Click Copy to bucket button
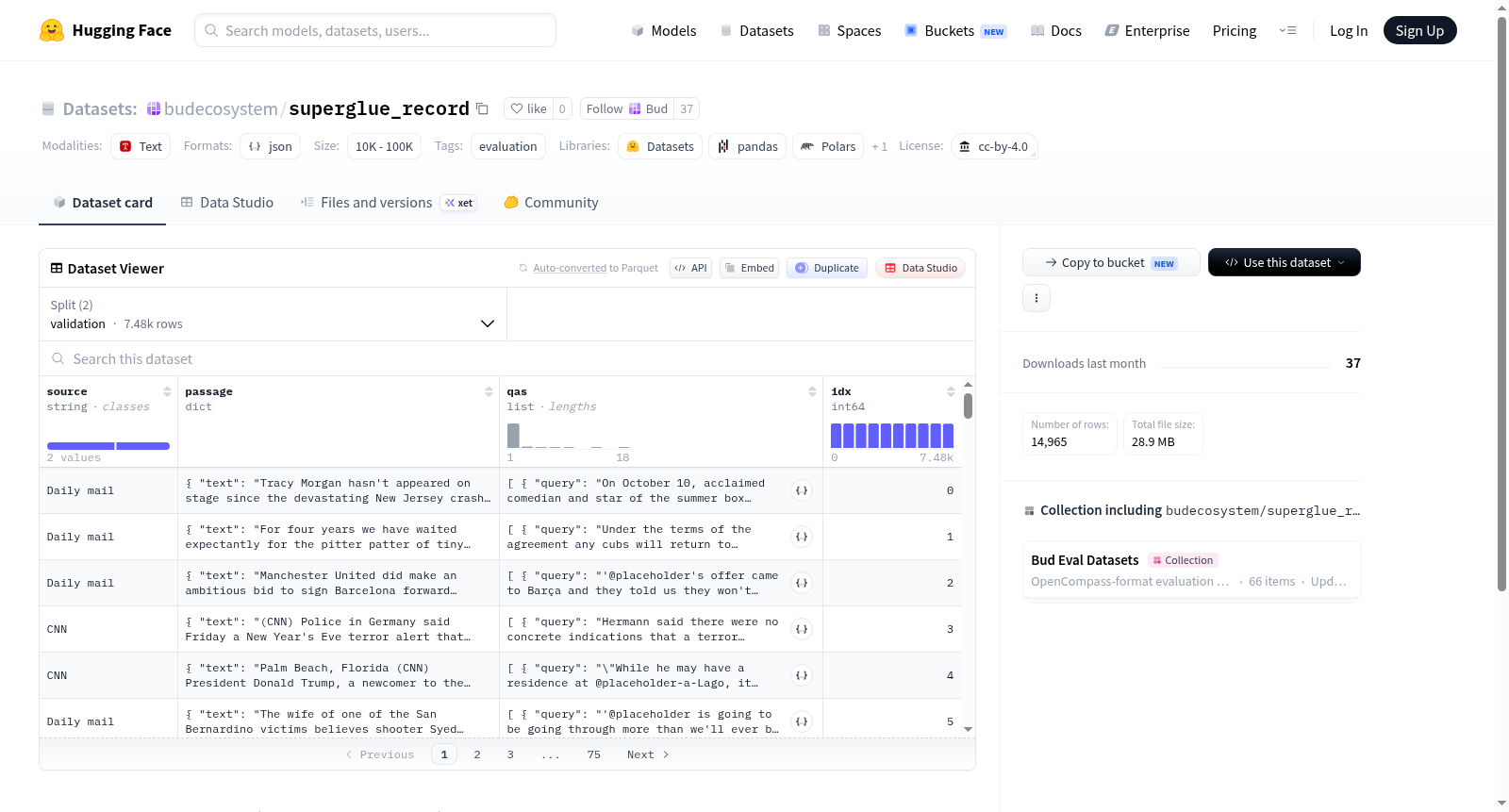 click(1111, 262)
